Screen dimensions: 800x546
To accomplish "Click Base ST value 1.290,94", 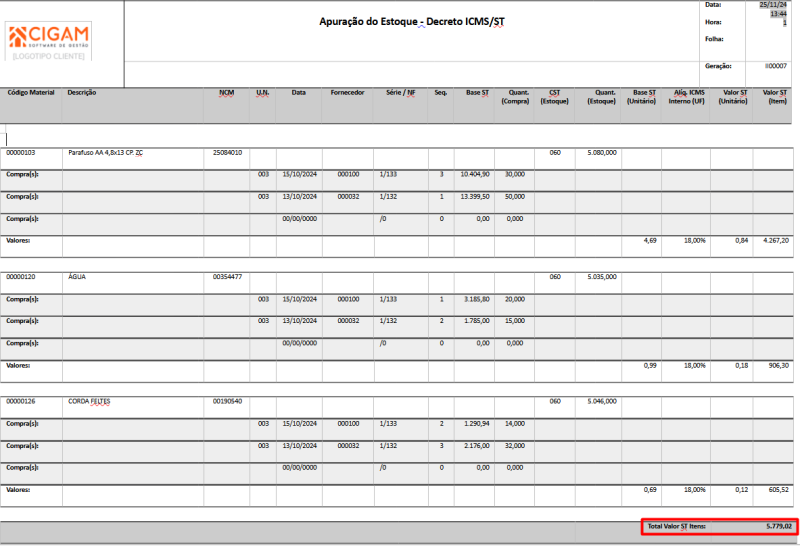I will [477, 424].
